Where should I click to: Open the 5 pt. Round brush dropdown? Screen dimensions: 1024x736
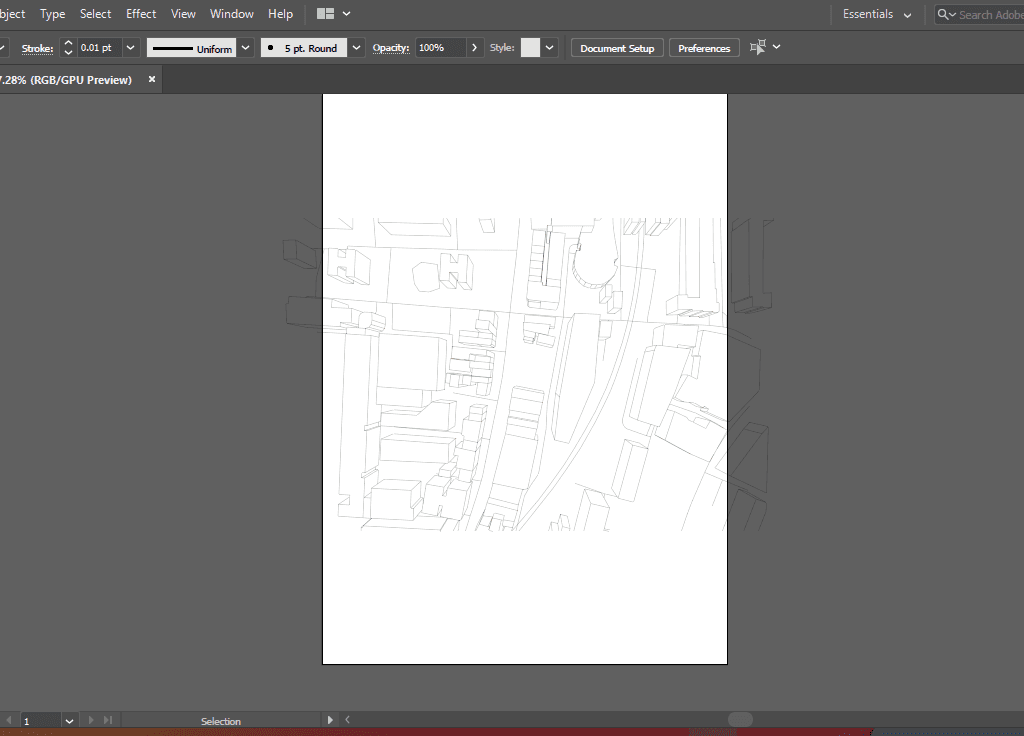[355, 48]
